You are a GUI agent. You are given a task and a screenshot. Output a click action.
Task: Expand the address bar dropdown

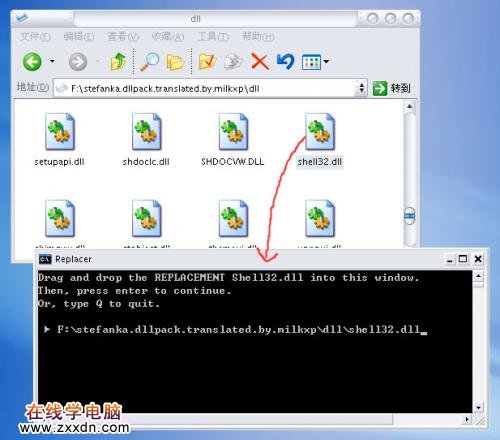(x=361, y=88)
